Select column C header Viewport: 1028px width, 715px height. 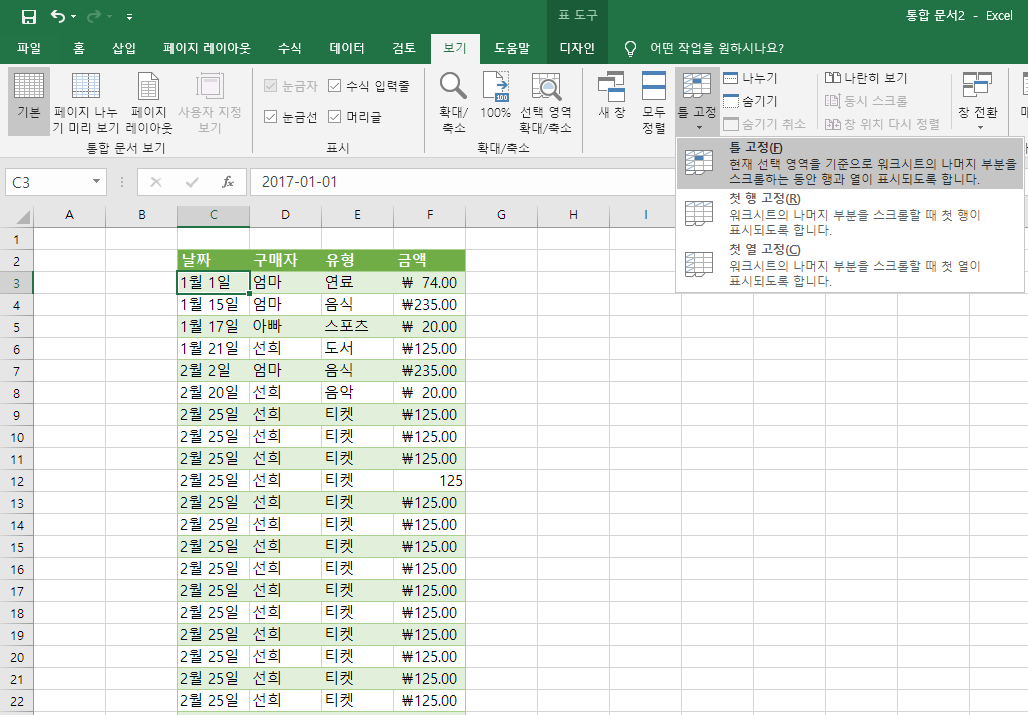tap(213, 215)
